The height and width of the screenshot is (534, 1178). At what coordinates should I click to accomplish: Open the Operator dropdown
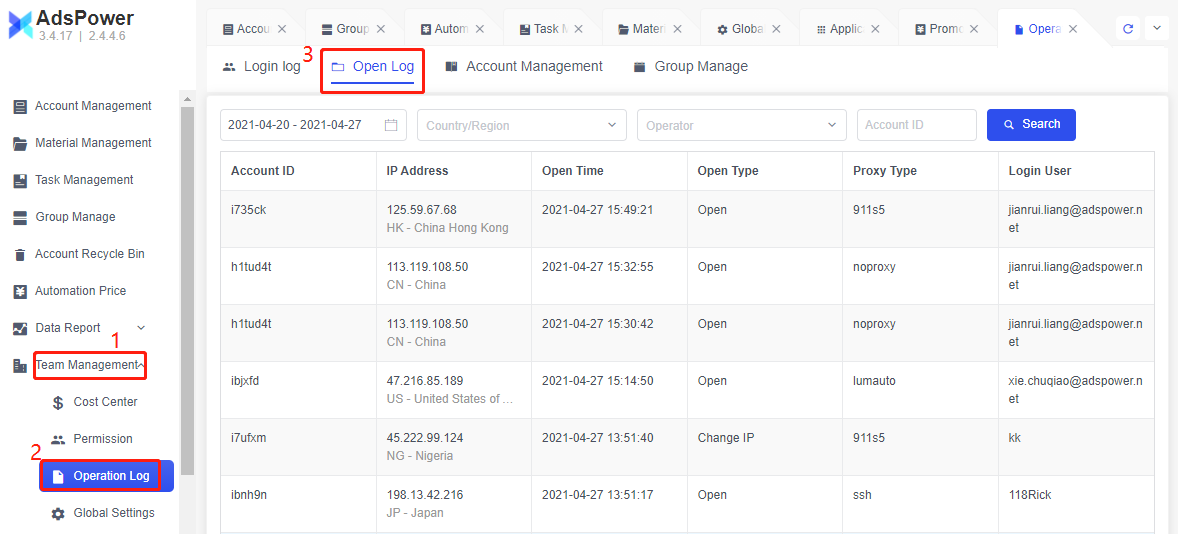(832, 125)
